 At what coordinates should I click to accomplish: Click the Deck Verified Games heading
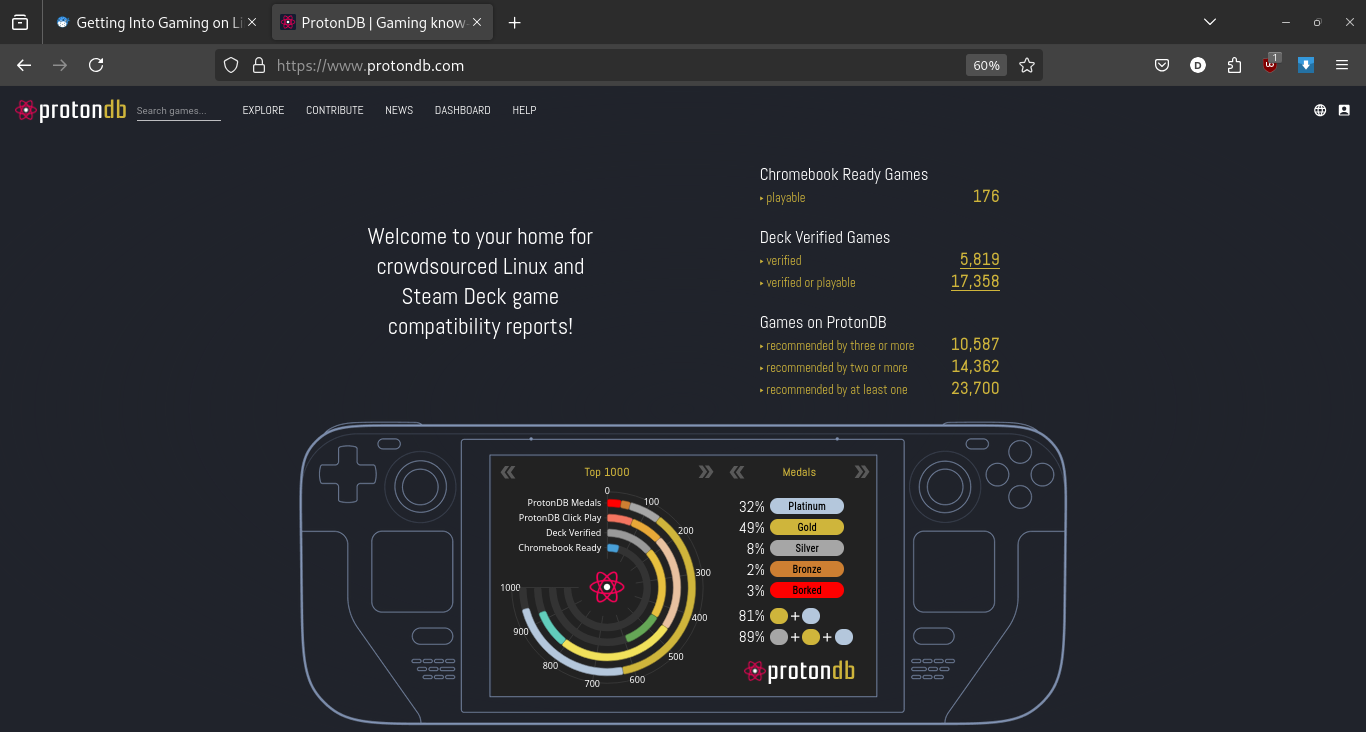[825, 237]
